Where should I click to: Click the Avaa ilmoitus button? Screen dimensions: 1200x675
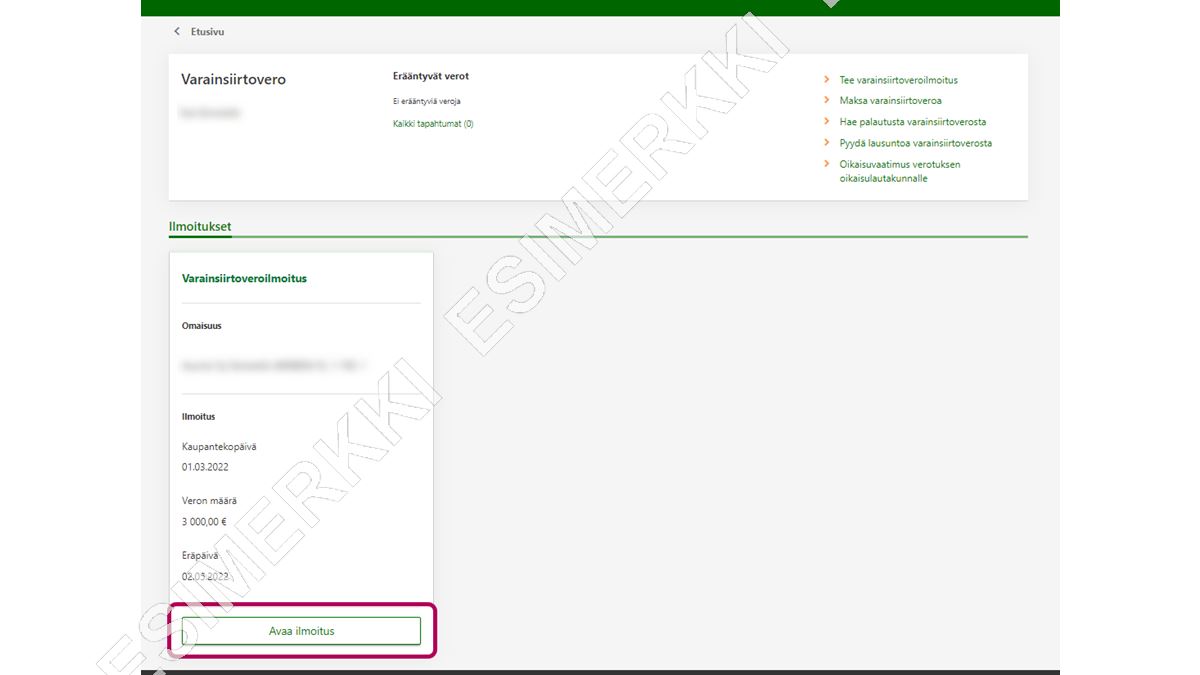[x=301, y=631]
